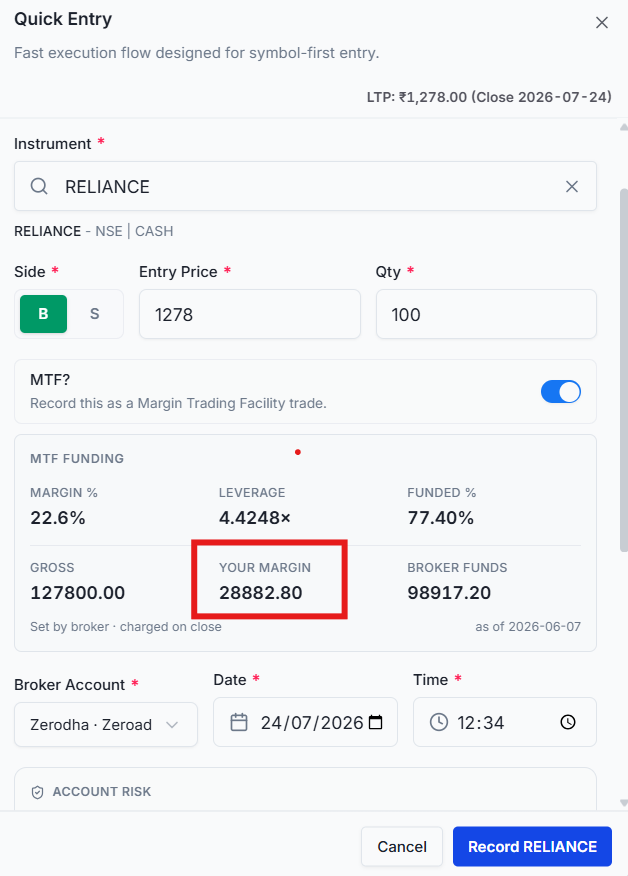This screenshot has width=628, height=876.
Task: Clear the RELIANCE instrument selection
Action: [x=572, y=187]
